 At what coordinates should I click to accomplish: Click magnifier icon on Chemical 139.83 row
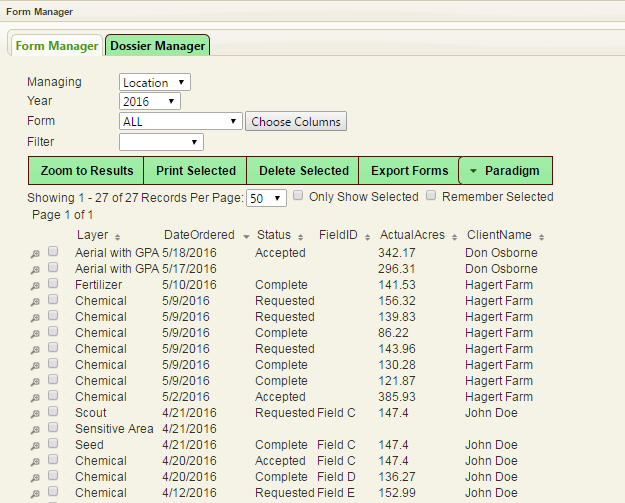(x=35, y=318)
